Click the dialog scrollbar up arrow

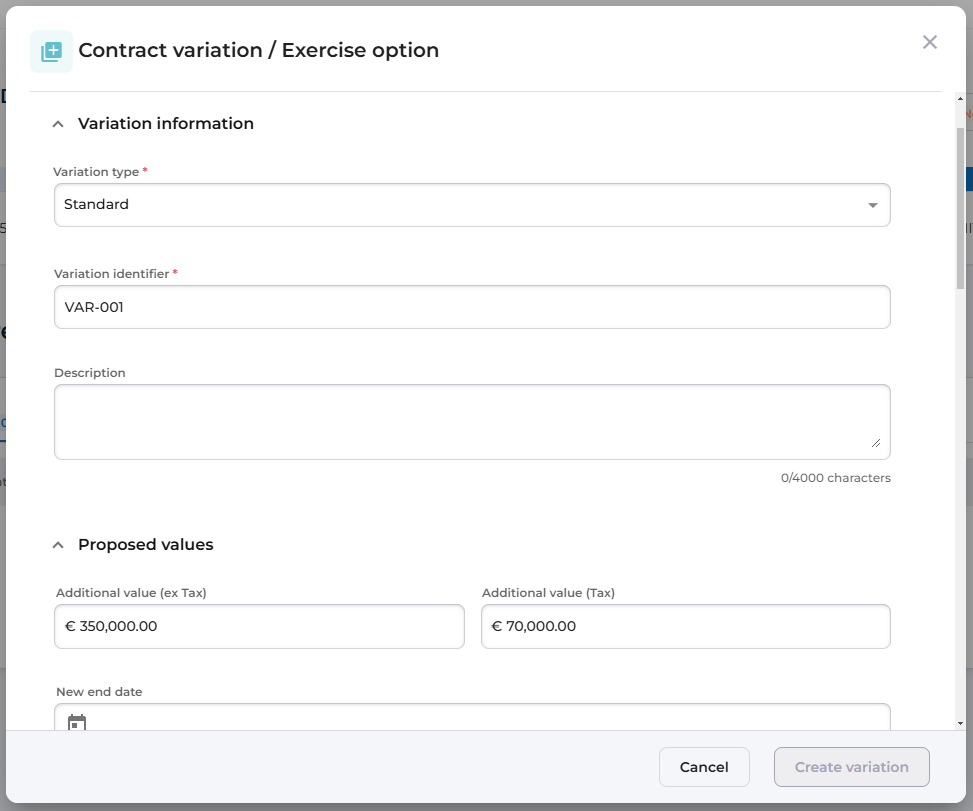pyautogui.click(x=961, y=100)
